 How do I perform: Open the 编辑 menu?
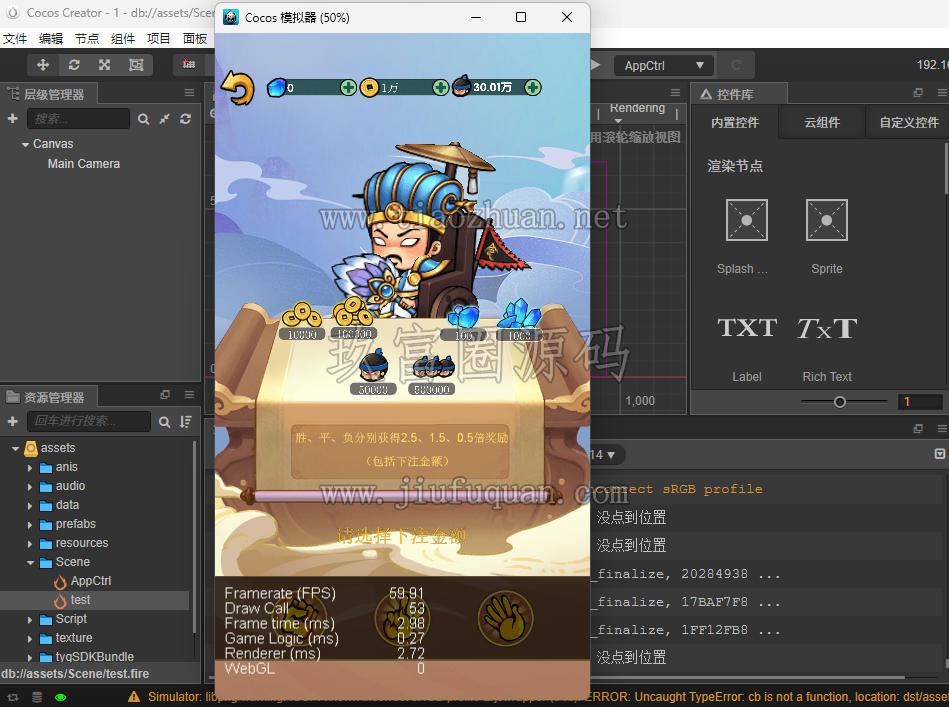[51, 39]
